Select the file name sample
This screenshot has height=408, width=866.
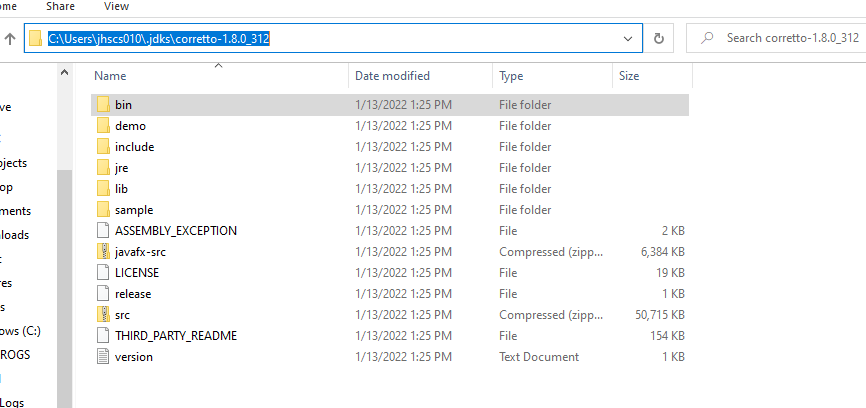[134, 210]
